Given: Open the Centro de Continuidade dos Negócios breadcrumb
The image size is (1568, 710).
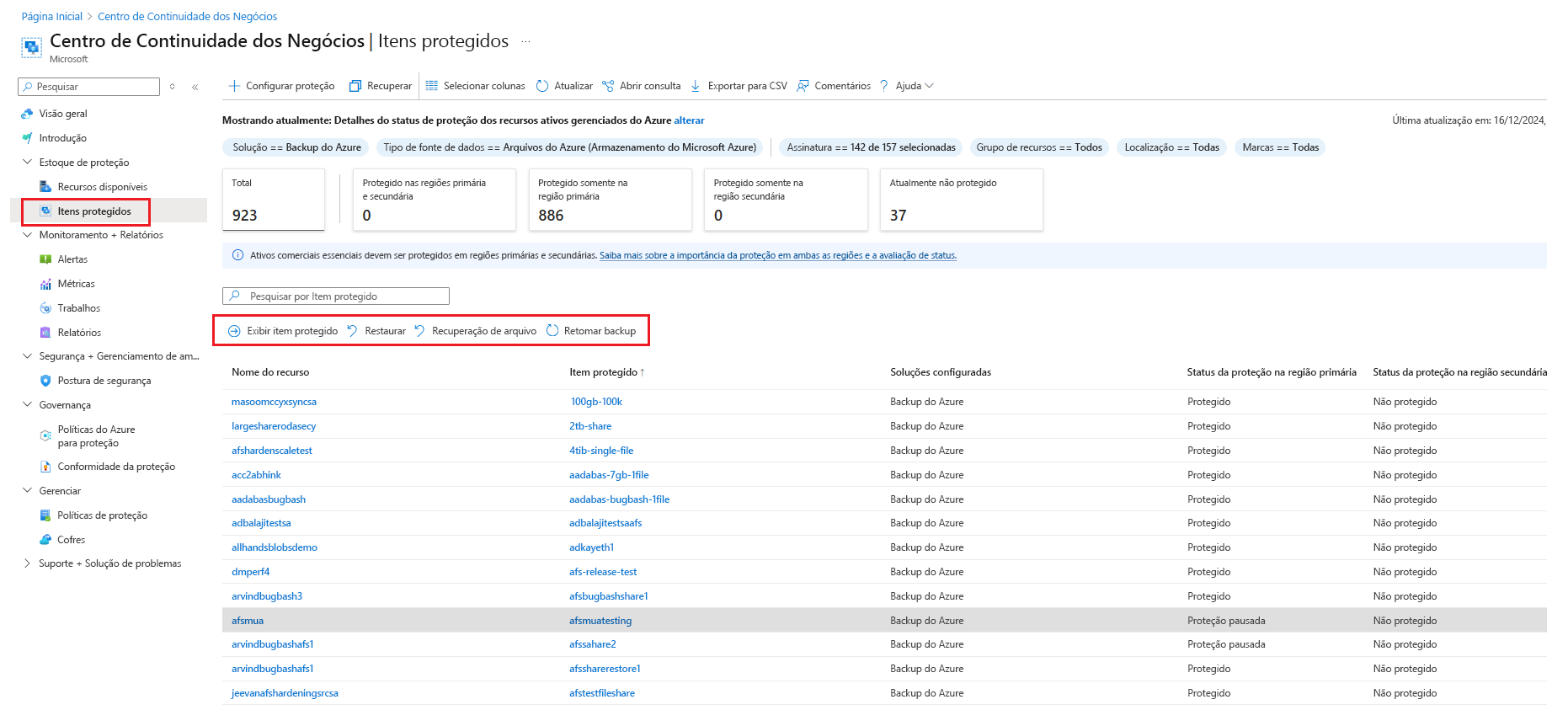Looking at the screenshot, I should (188, 16).
